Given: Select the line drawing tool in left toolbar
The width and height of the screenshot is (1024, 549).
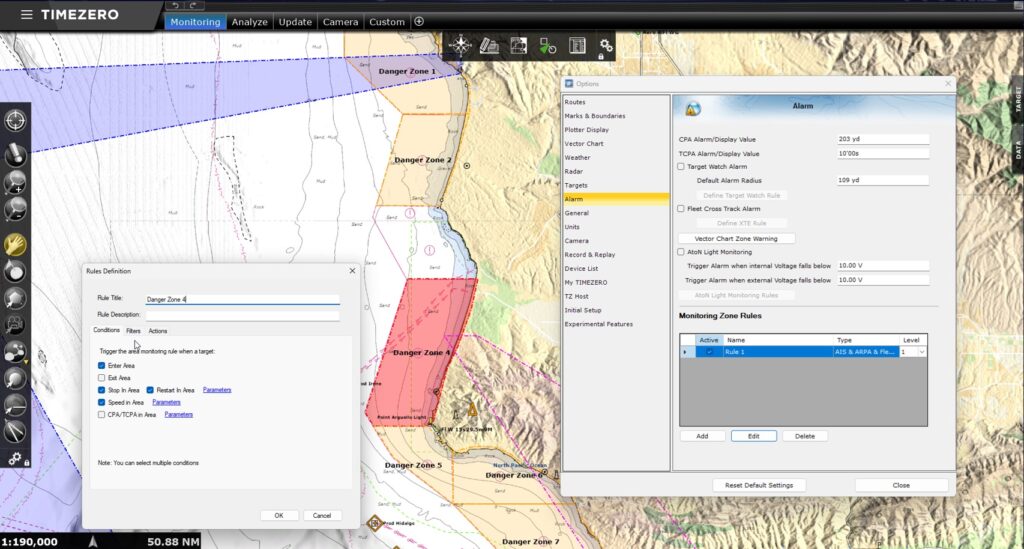Looking at the screenshot, I should (x=15, y=405).
